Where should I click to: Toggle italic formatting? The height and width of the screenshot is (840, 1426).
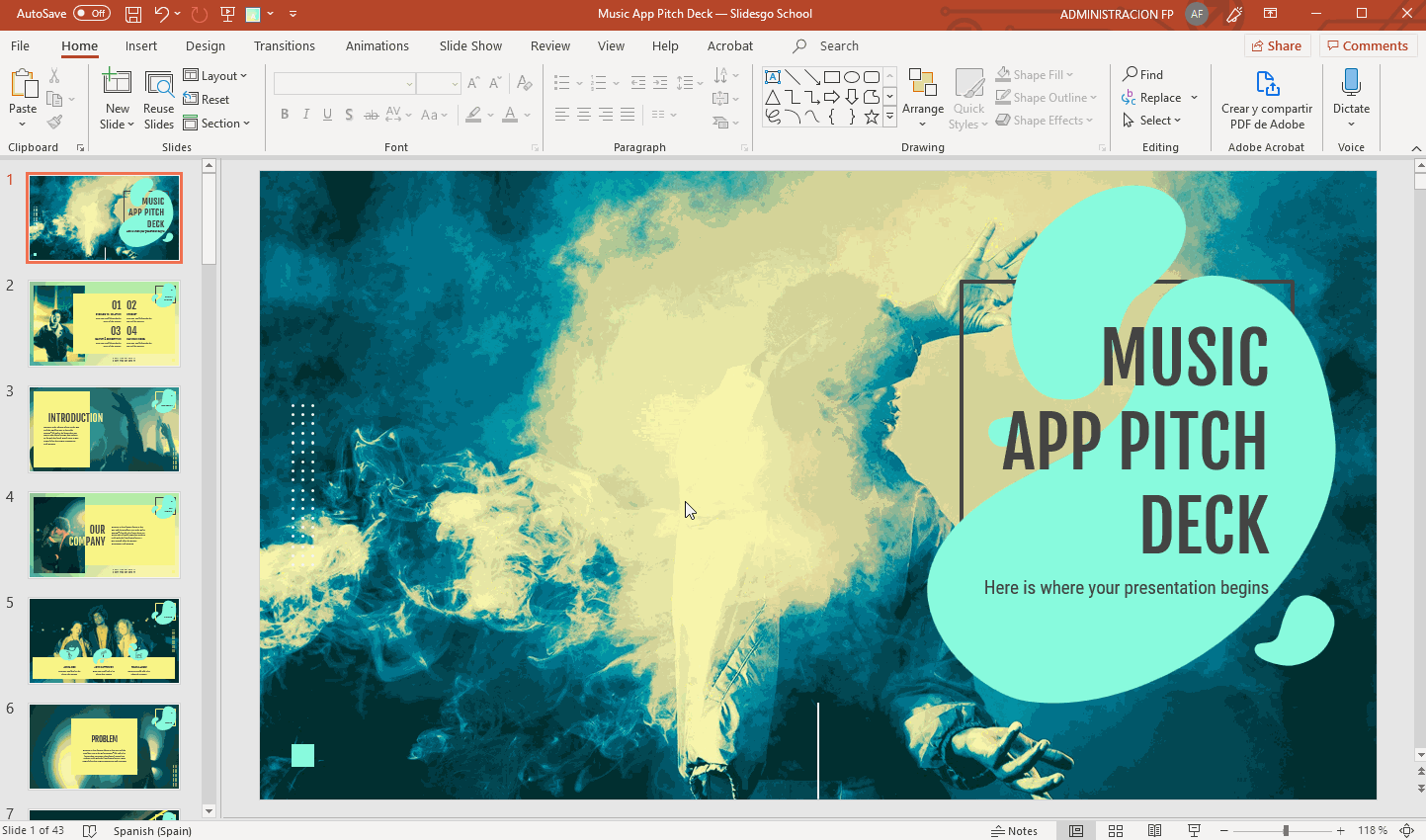click(306, 115)
